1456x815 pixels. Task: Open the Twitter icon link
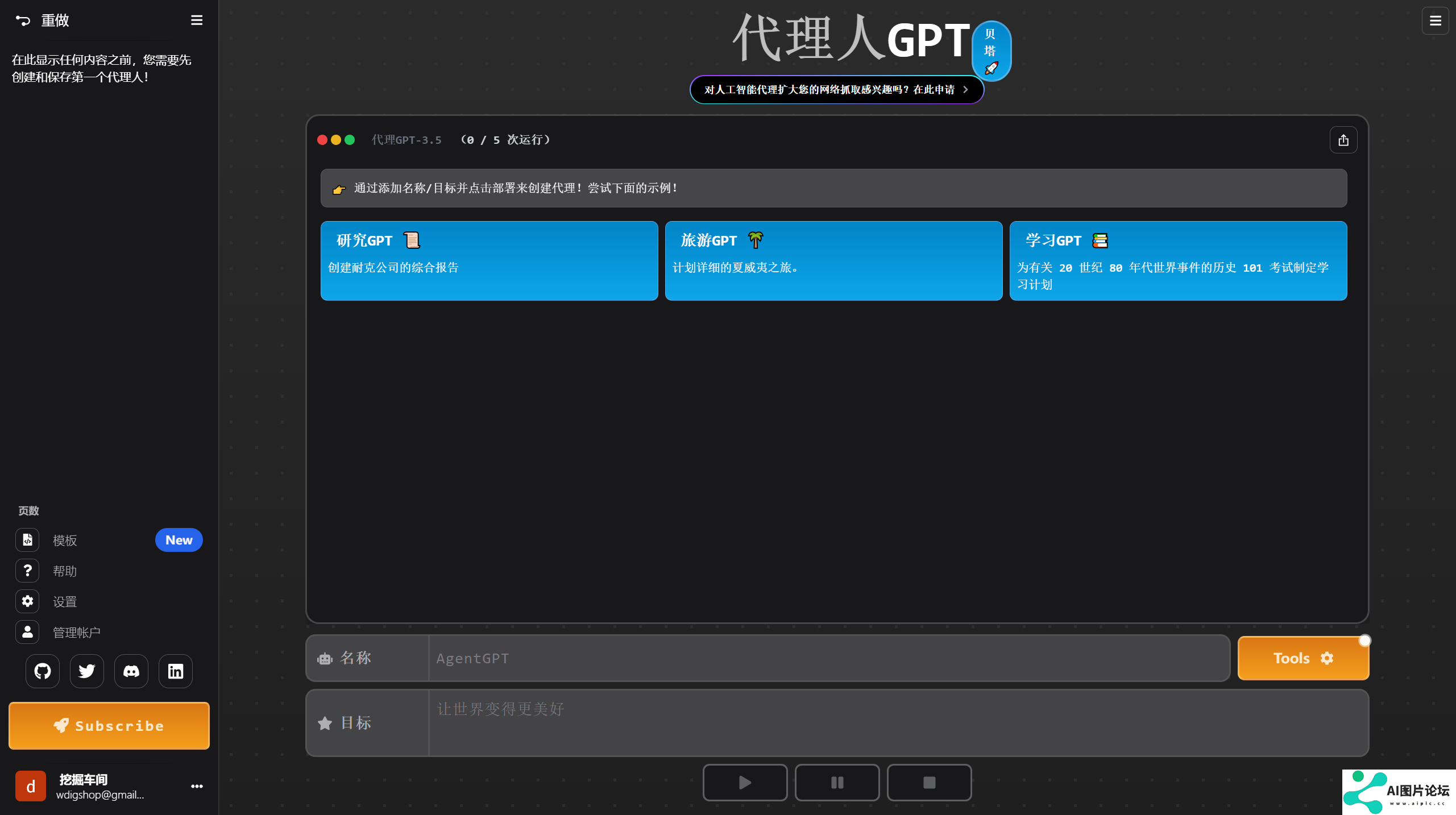(x=87, y=671)
